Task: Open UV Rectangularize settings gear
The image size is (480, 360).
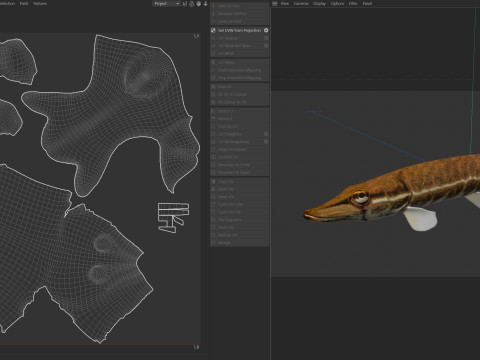Action: (266, 142)
